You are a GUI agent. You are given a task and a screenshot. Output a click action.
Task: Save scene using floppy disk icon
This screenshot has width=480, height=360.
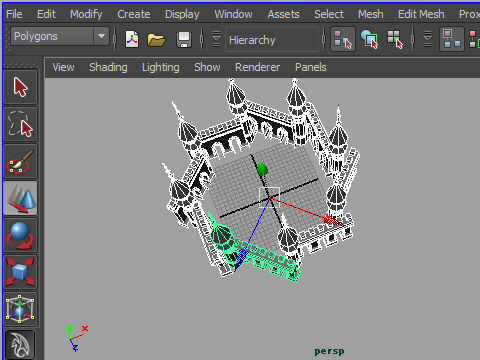click(184, 40)
